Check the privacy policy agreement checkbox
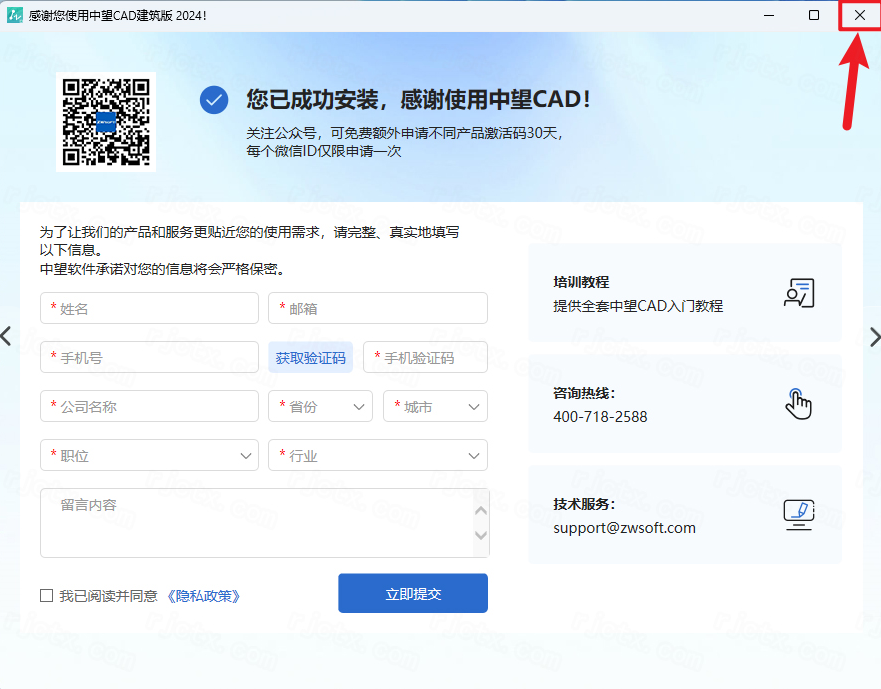881x689 pixels. click(47, 596)
